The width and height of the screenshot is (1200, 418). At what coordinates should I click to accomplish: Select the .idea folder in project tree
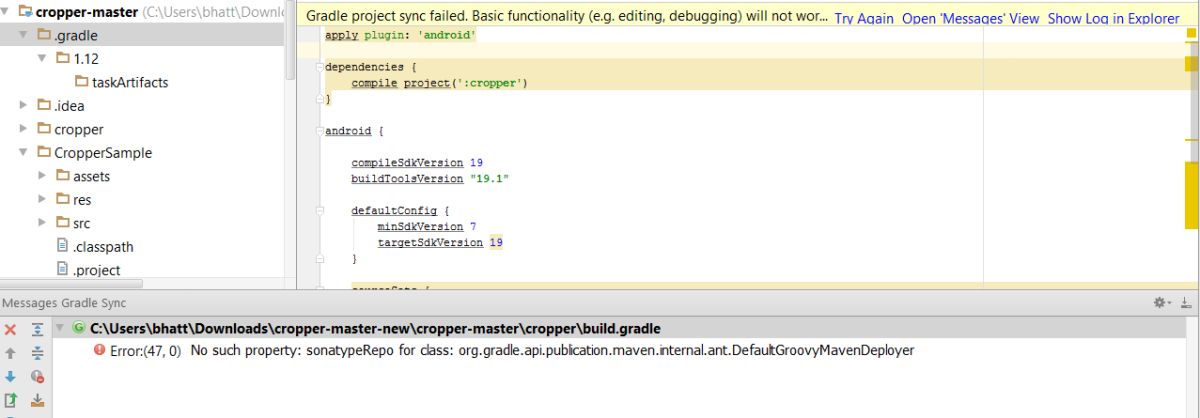(x=69, y=105)
